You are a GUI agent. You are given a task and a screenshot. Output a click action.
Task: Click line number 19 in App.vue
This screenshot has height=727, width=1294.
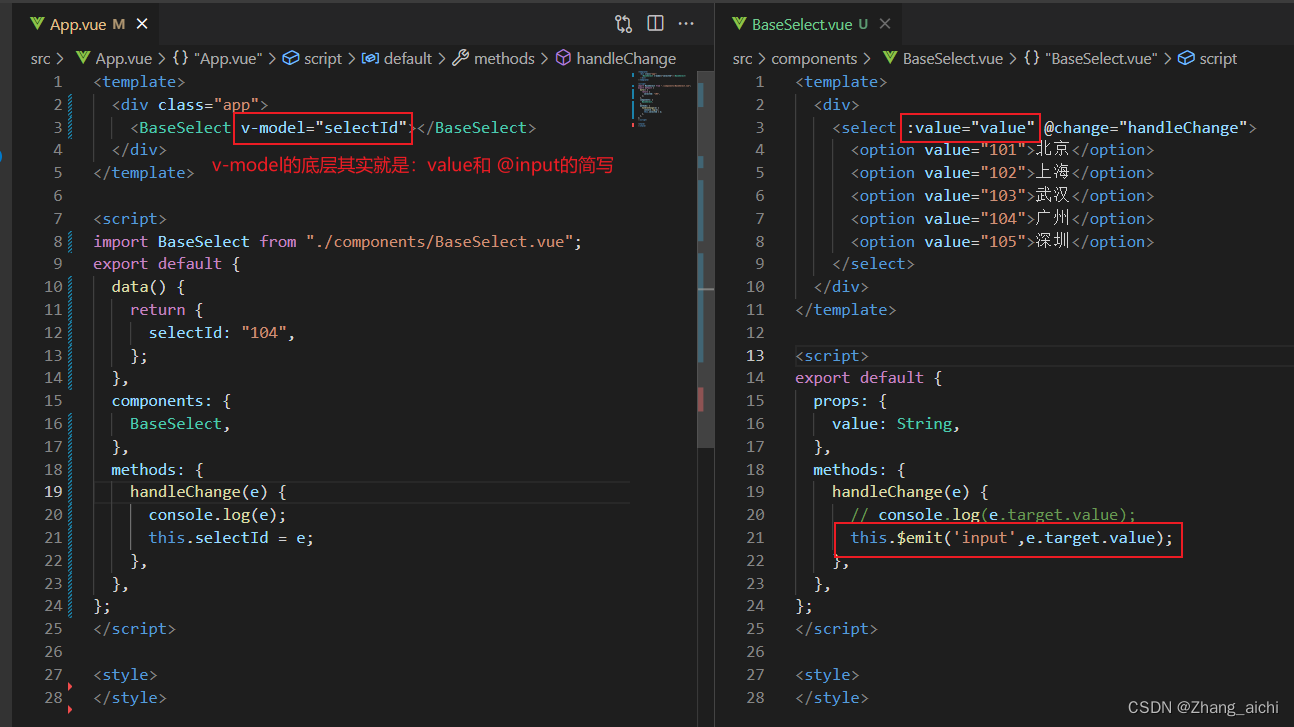(52, 492)
